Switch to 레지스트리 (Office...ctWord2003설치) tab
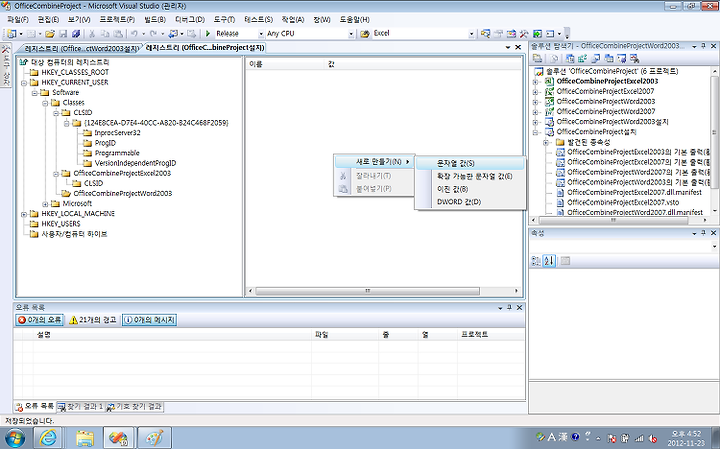Image resolution: width=720 pixels, height=449 pixels. pyautogui.click(x=81, y=48)
